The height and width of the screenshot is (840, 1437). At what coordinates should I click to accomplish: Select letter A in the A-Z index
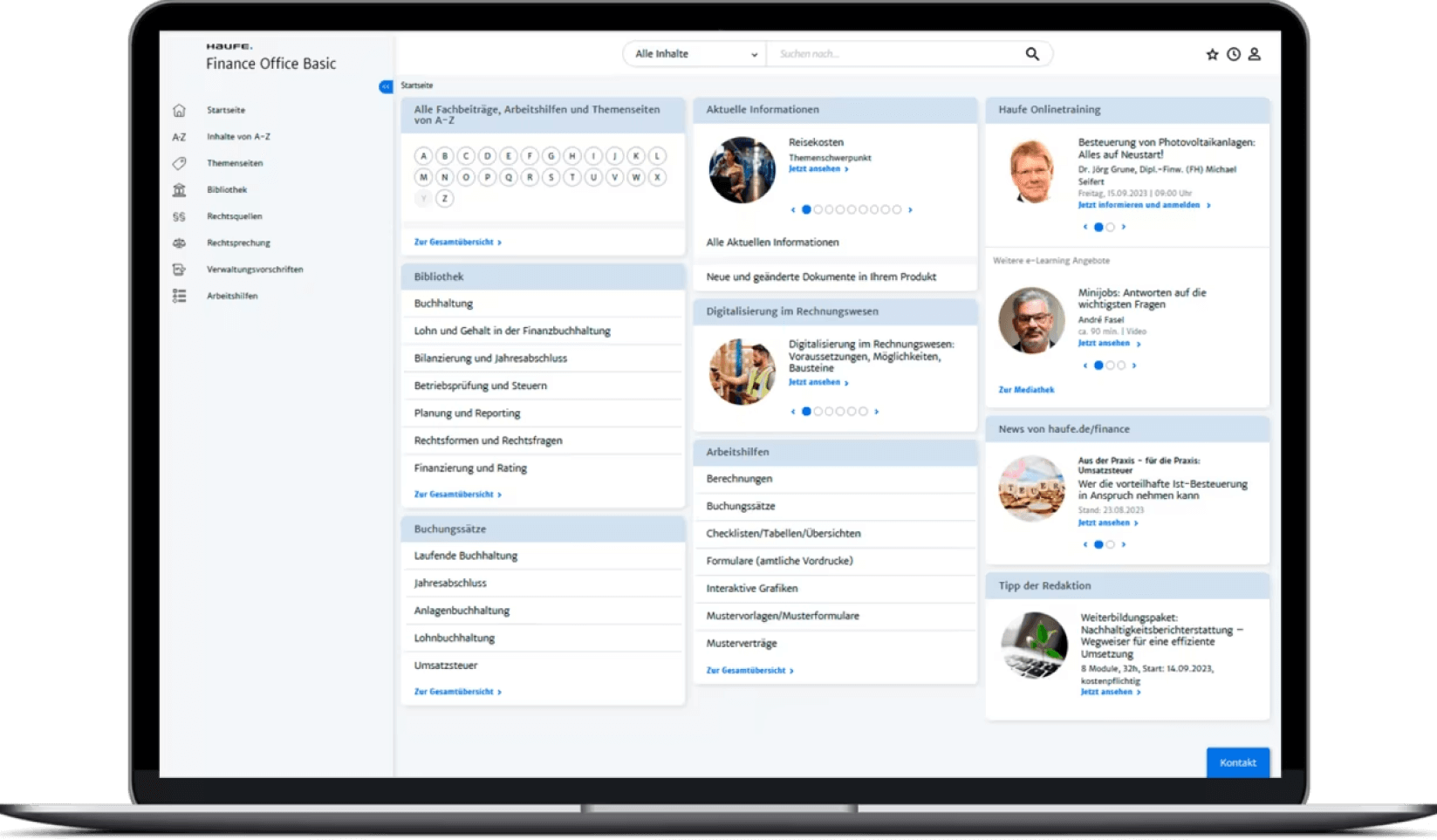(x=423, y=156)
